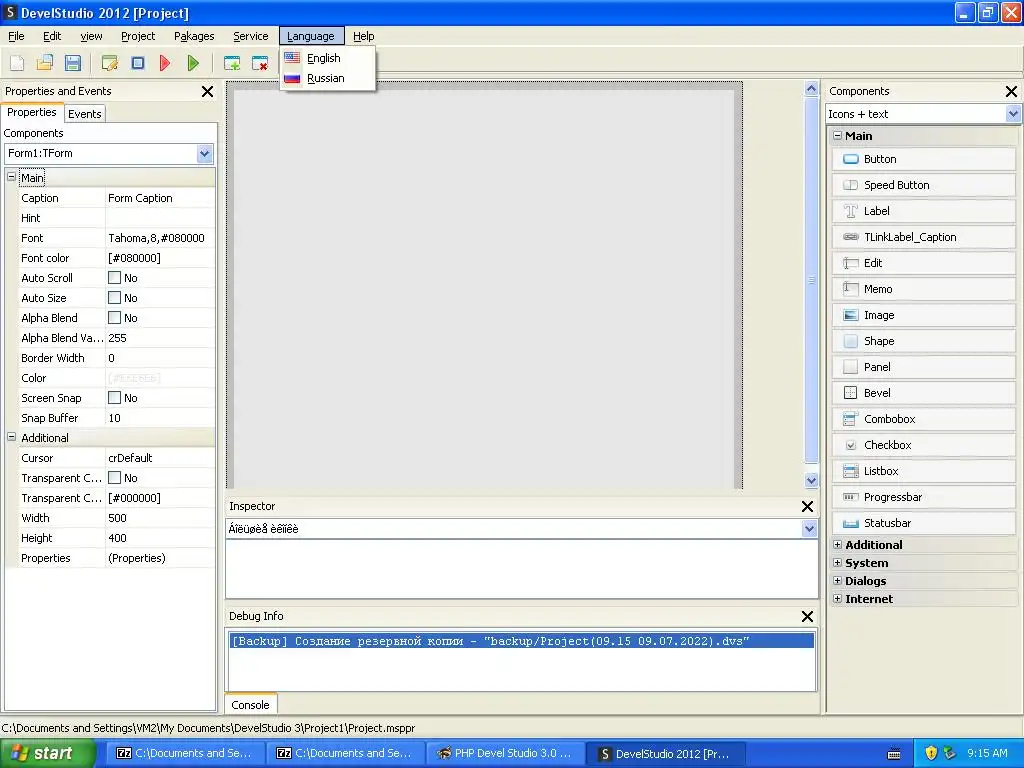
Task: Select the Progressbar component
Action: coord(923,497)
